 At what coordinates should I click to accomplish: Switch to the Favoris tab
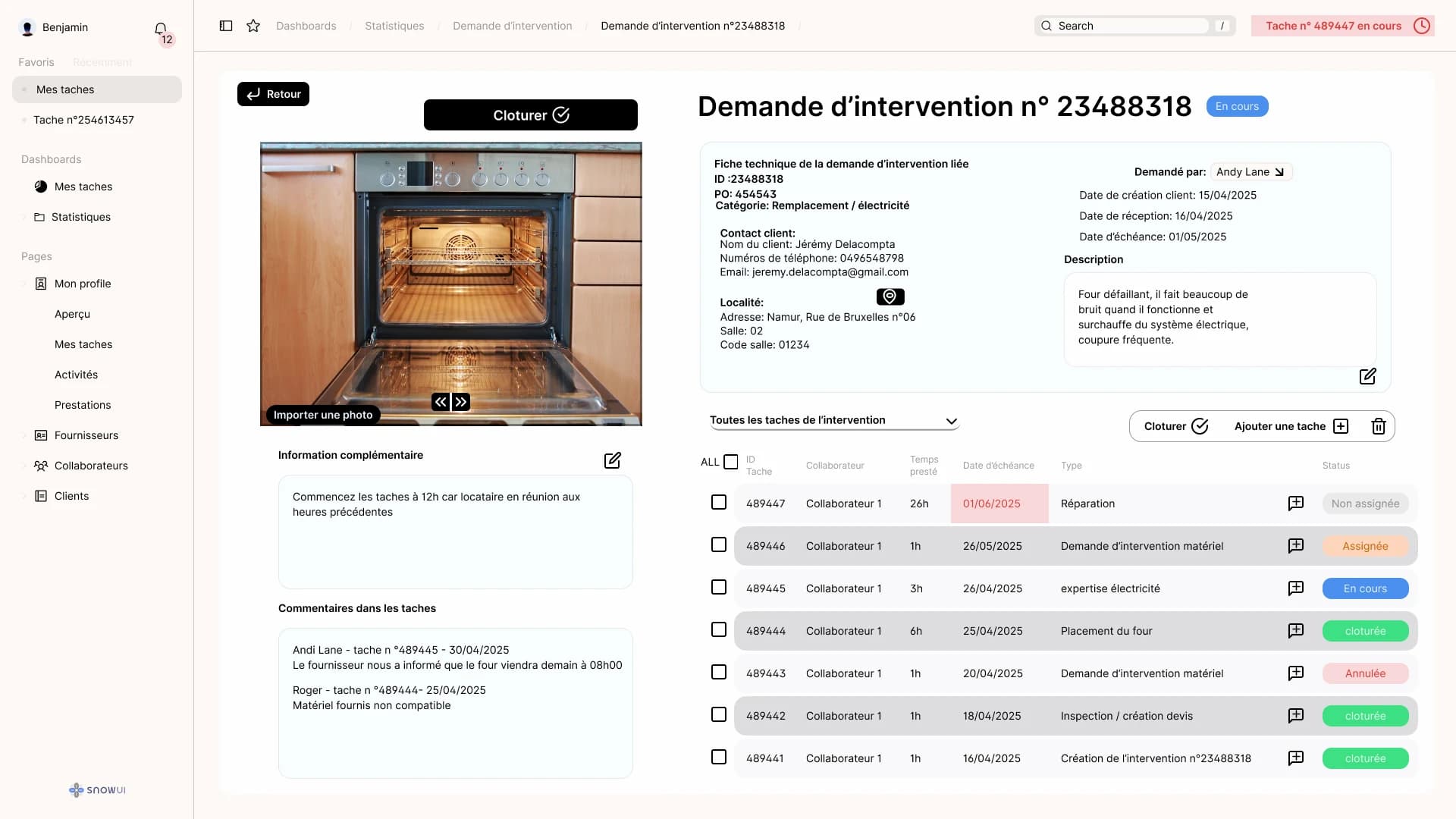[x=36, y=62]
